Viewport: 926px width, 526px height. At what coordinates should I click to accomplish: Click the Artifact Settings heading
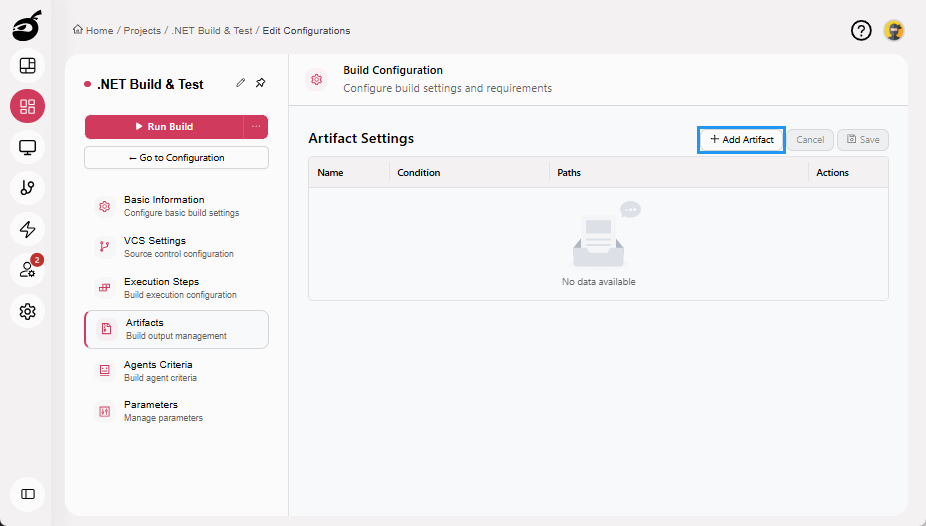coord(361,138)
